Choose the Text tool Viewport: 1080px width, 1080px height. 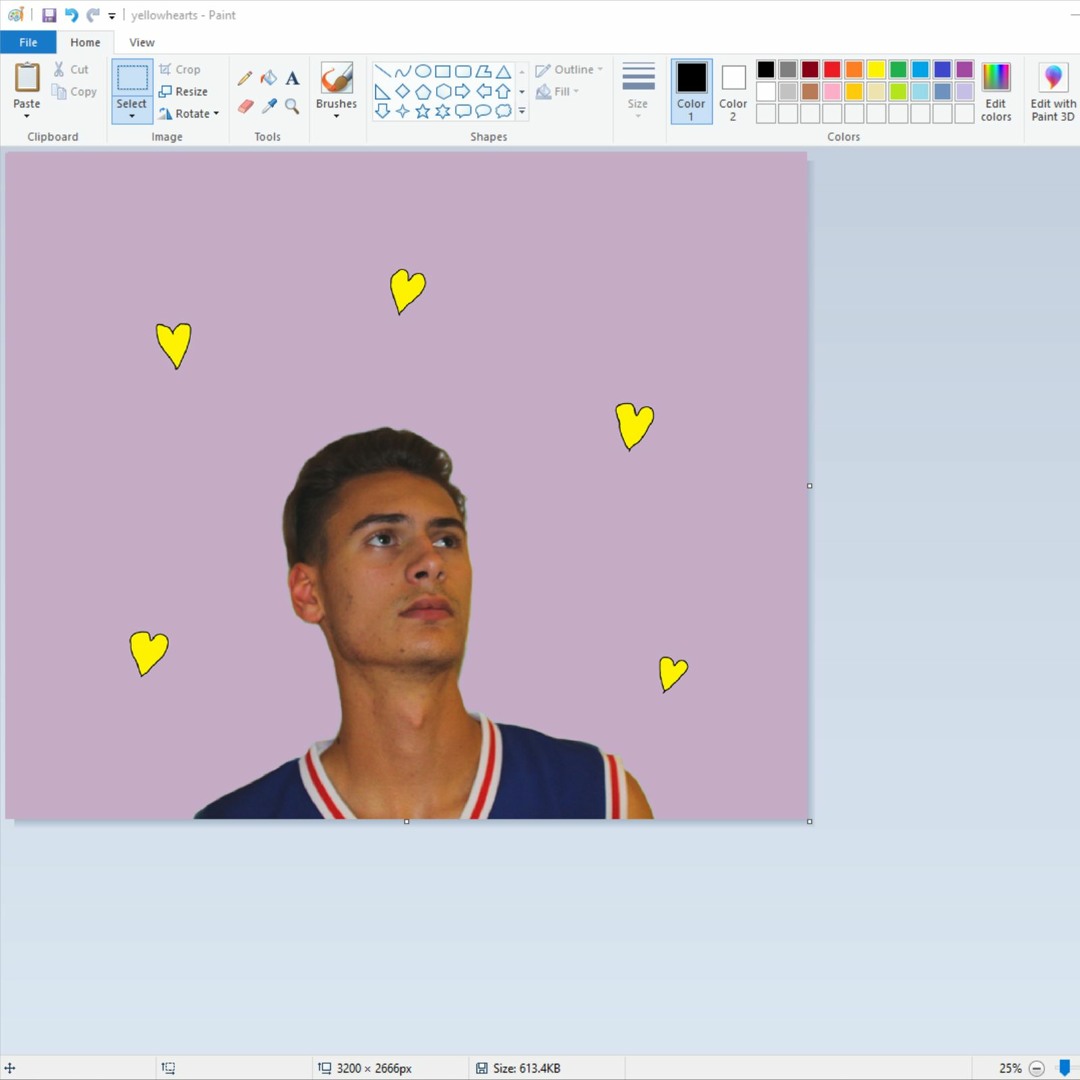pyautogui.click(x=292, y=78)
